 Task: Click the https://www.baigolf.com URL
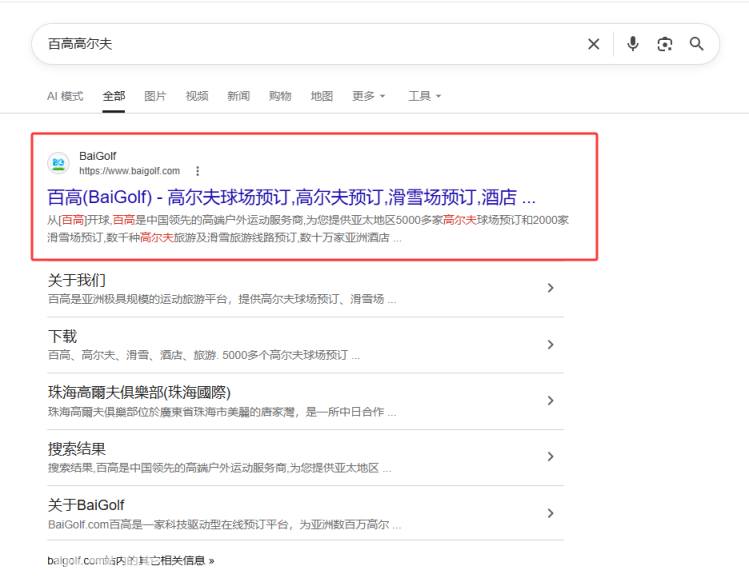coord(129,171)
